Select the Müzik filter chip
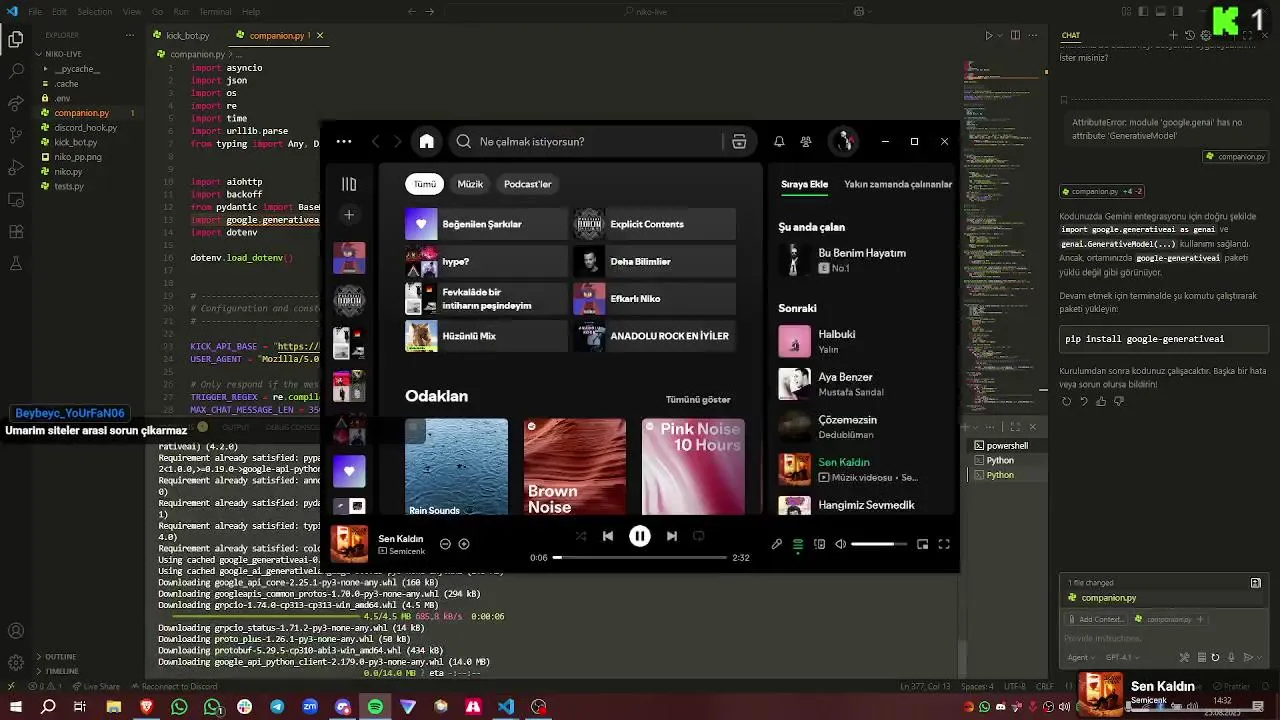The height and width of the screenshot is (720, 1280). [x=470, y=184]
